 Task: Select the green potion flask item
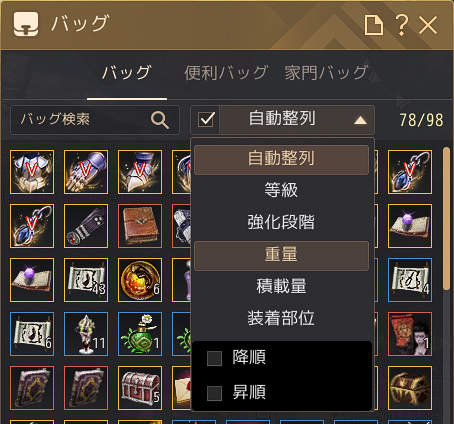140,334
